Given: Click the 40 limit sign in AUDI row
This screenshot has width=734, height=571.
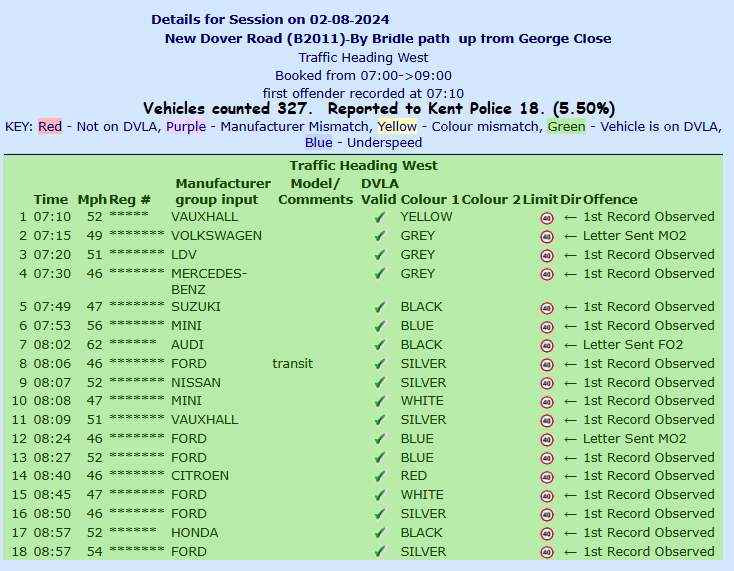Looking at the screenshot, I should pyautogui.click(x=547, y=346).
